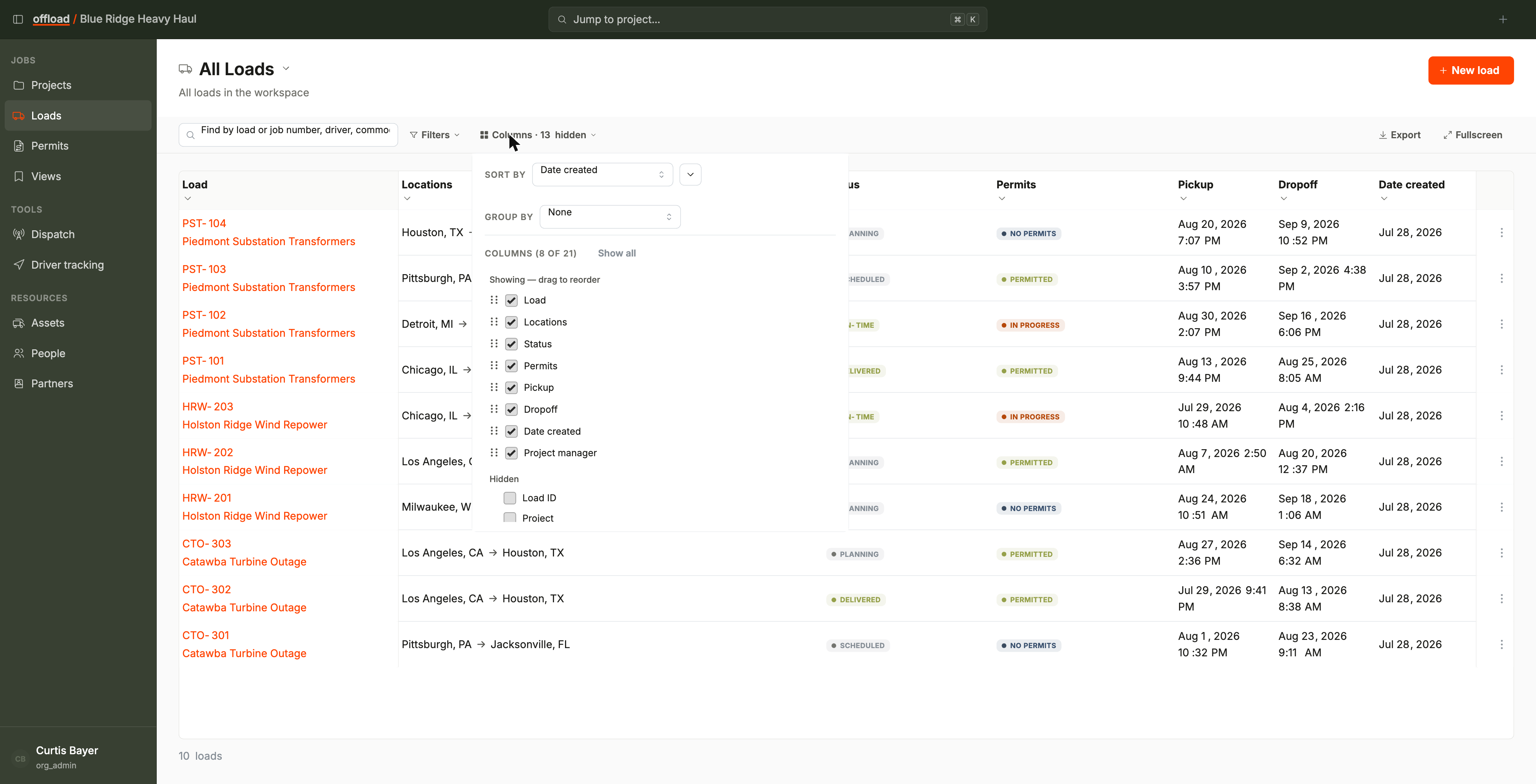Grab the drag handle for Locations column

494,322
